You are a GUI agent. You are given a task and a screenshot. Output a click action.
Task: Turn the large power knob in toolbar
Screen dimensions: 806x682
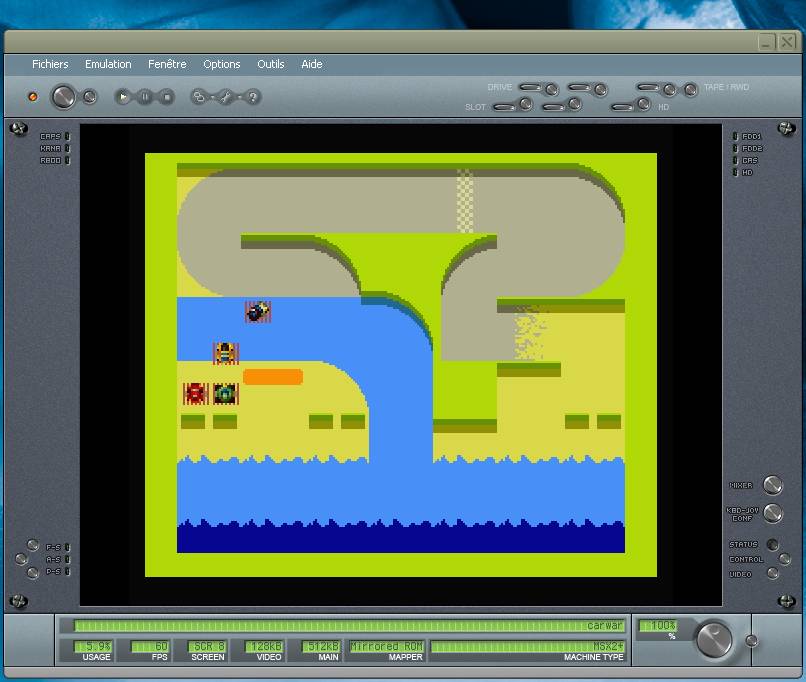click(63, 97)
